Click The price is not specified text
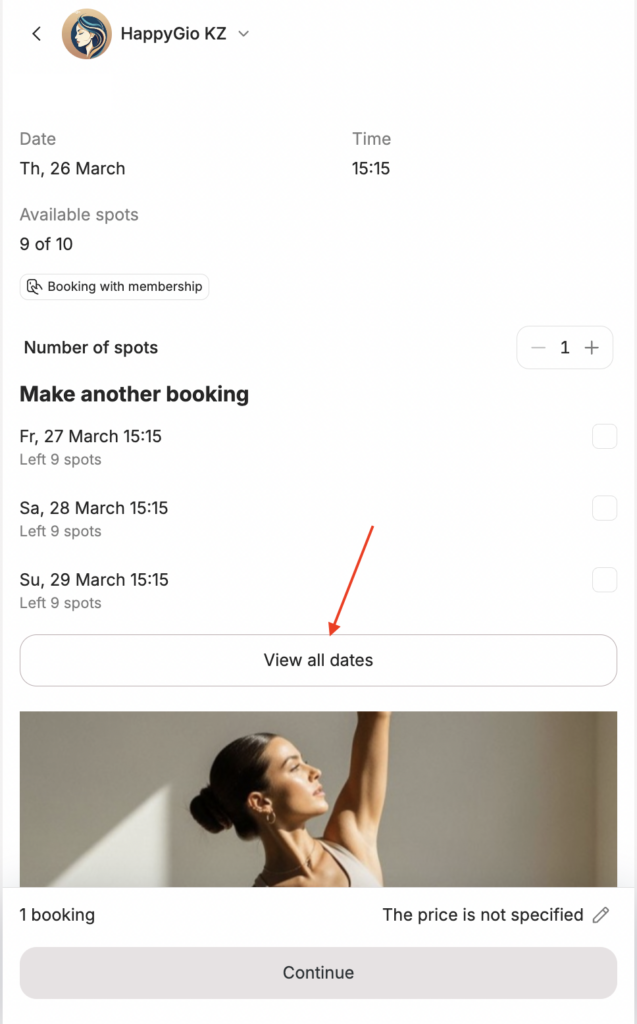 tap(483, 915)
